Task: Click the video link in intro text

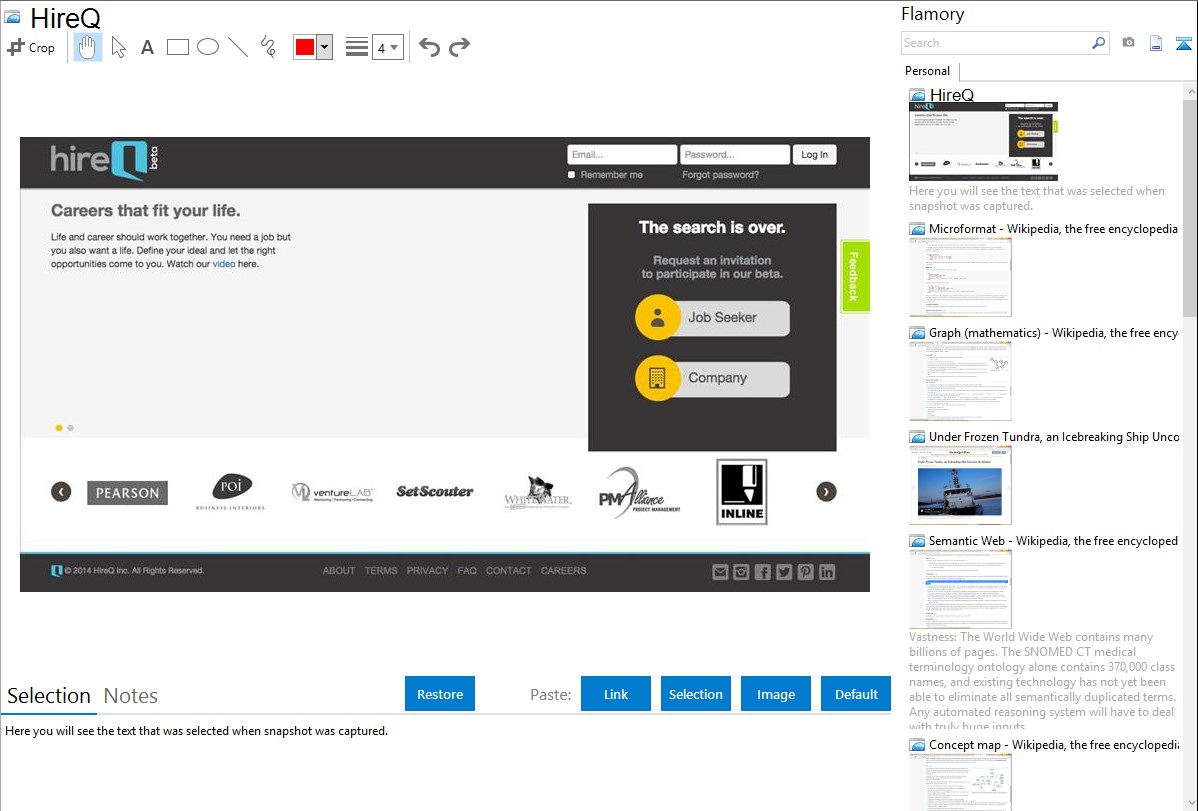Action: coord(224,264)
